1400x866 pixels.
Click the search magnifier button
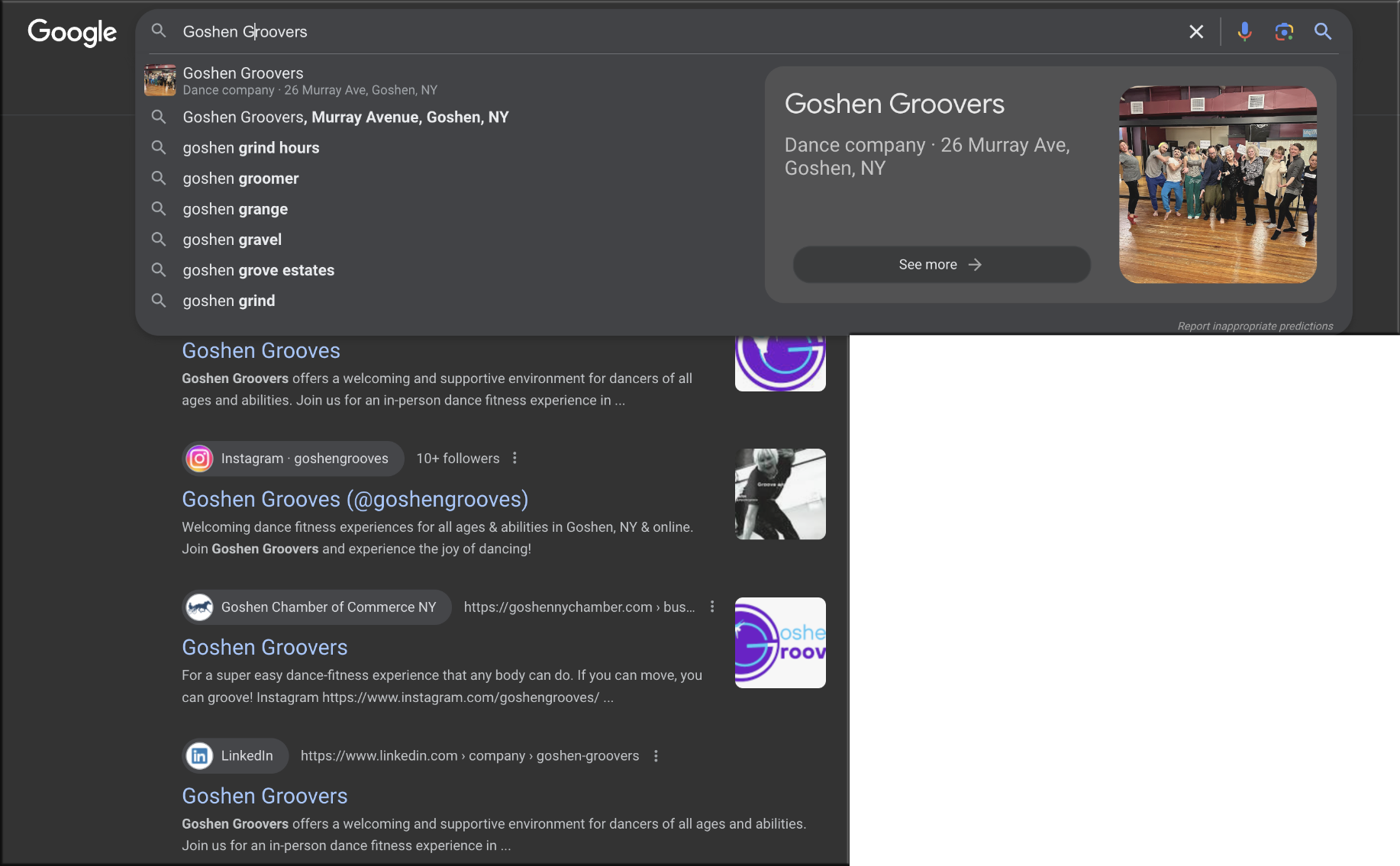(x=1323, y=31)
